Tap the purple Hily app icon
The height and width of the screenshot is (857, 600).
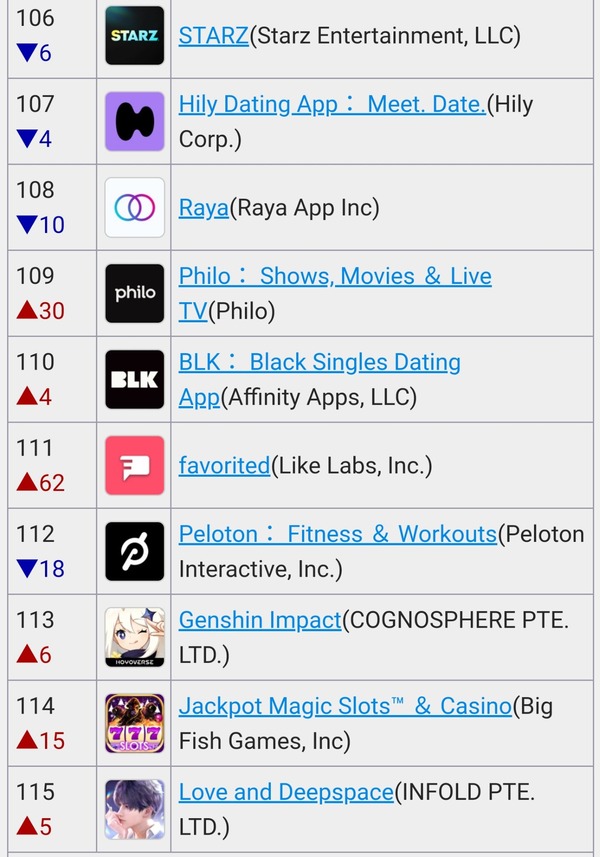(134, 121)
